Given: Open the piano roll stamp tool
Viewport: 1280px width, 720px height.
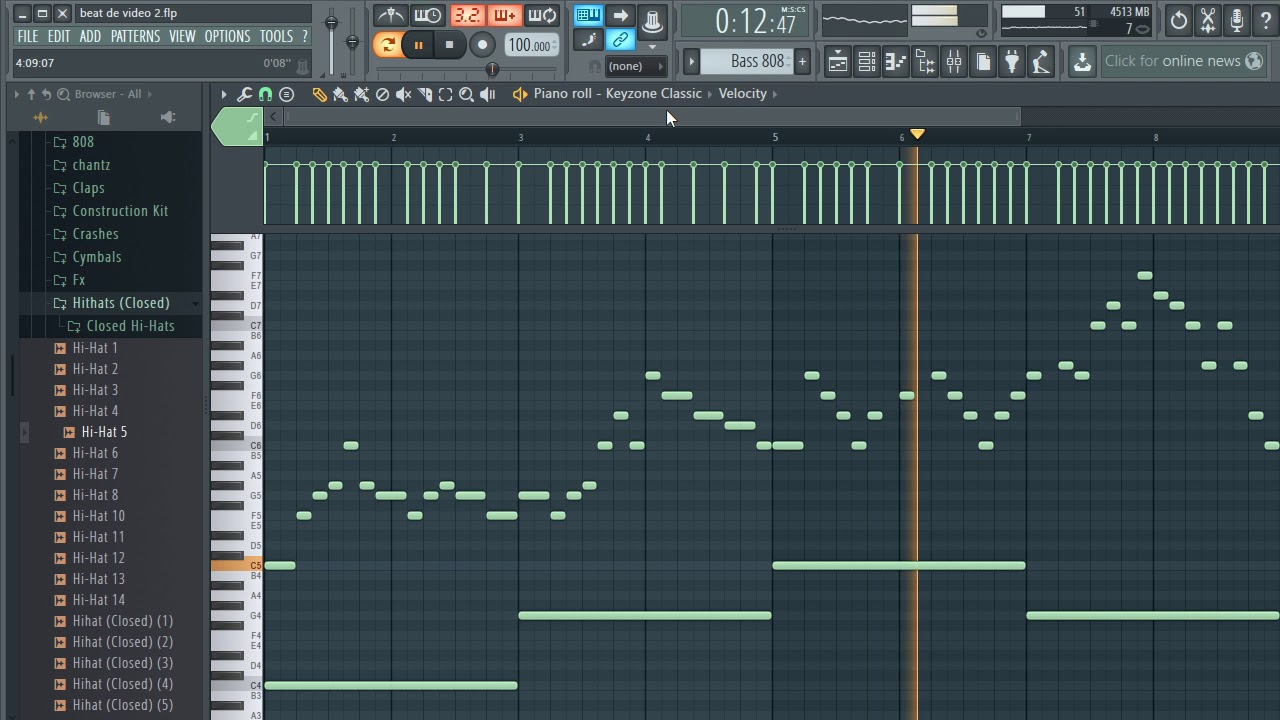Looking at the screenshot, I should 286,94.
